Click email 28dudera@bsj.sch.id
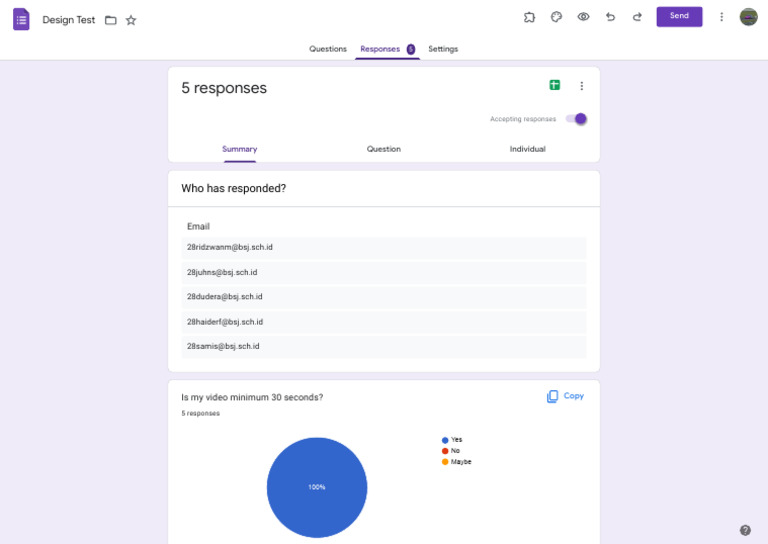This screenshot has height=544, width=768. click(x=224, y=297)
